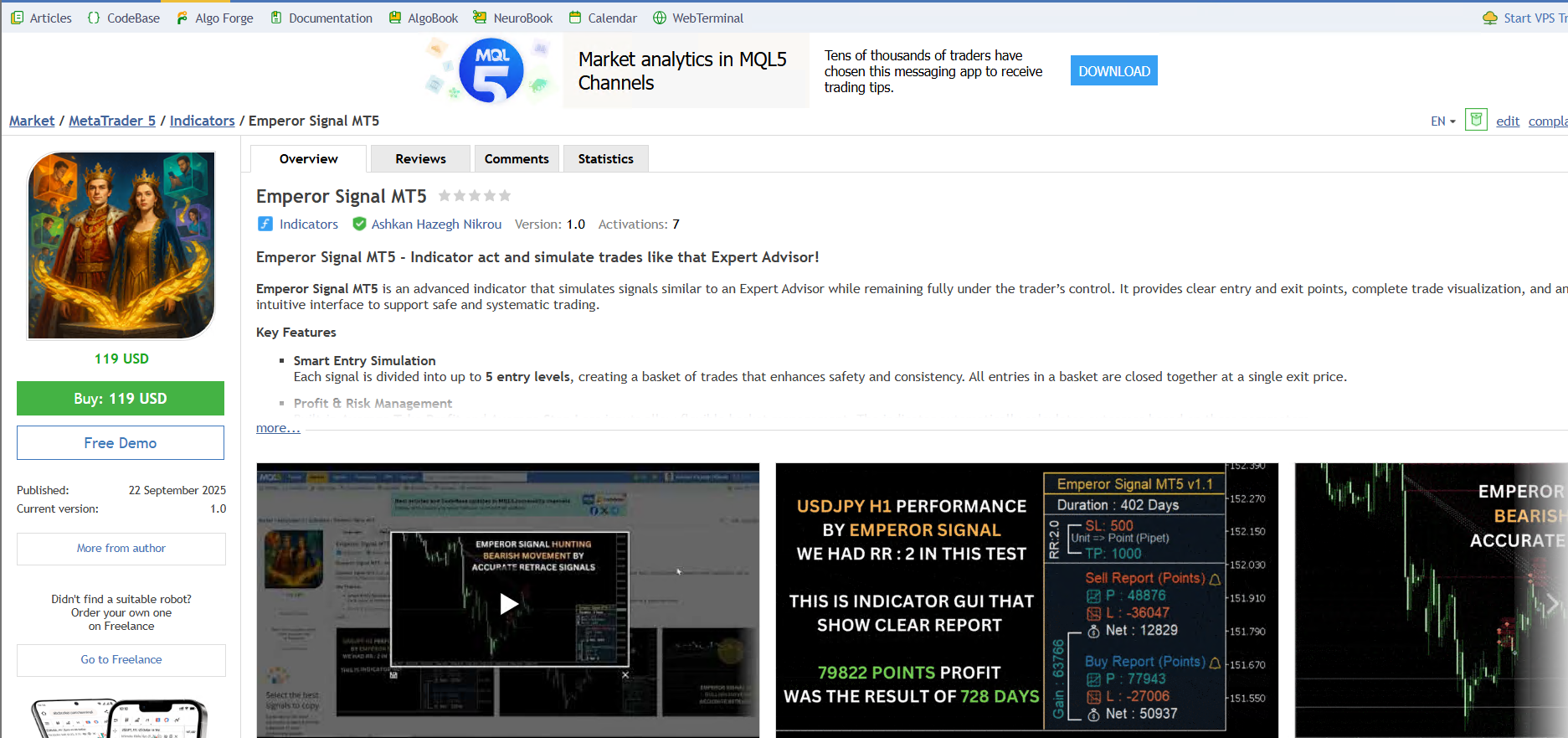Click the NeuroBook icon
Screen dimensions: 1568x738
pyautogui.click(x=480, y=18)
